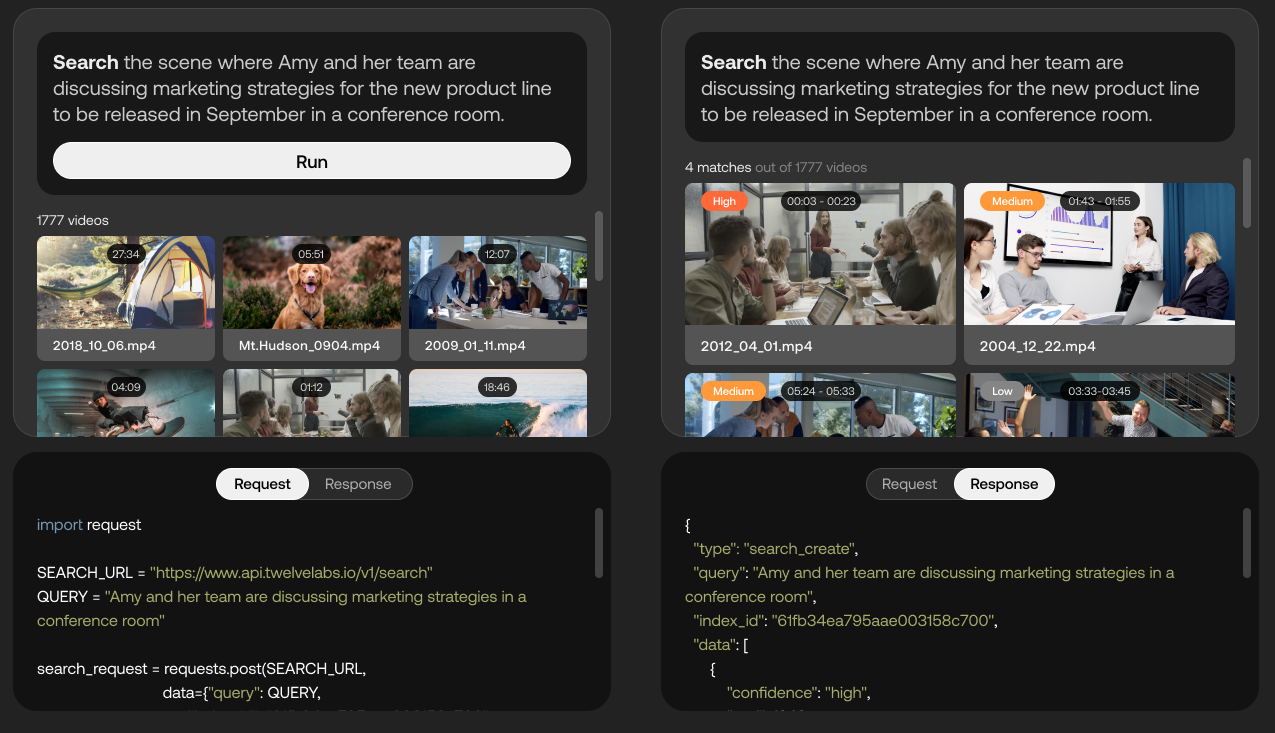Click the 2009_01_11.mp4 file name

tap(475, 345)
